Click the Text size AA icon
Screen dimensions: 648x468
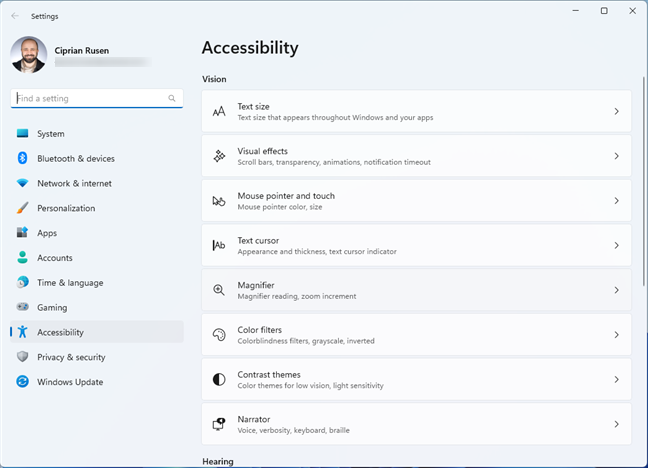click(219, 111)
